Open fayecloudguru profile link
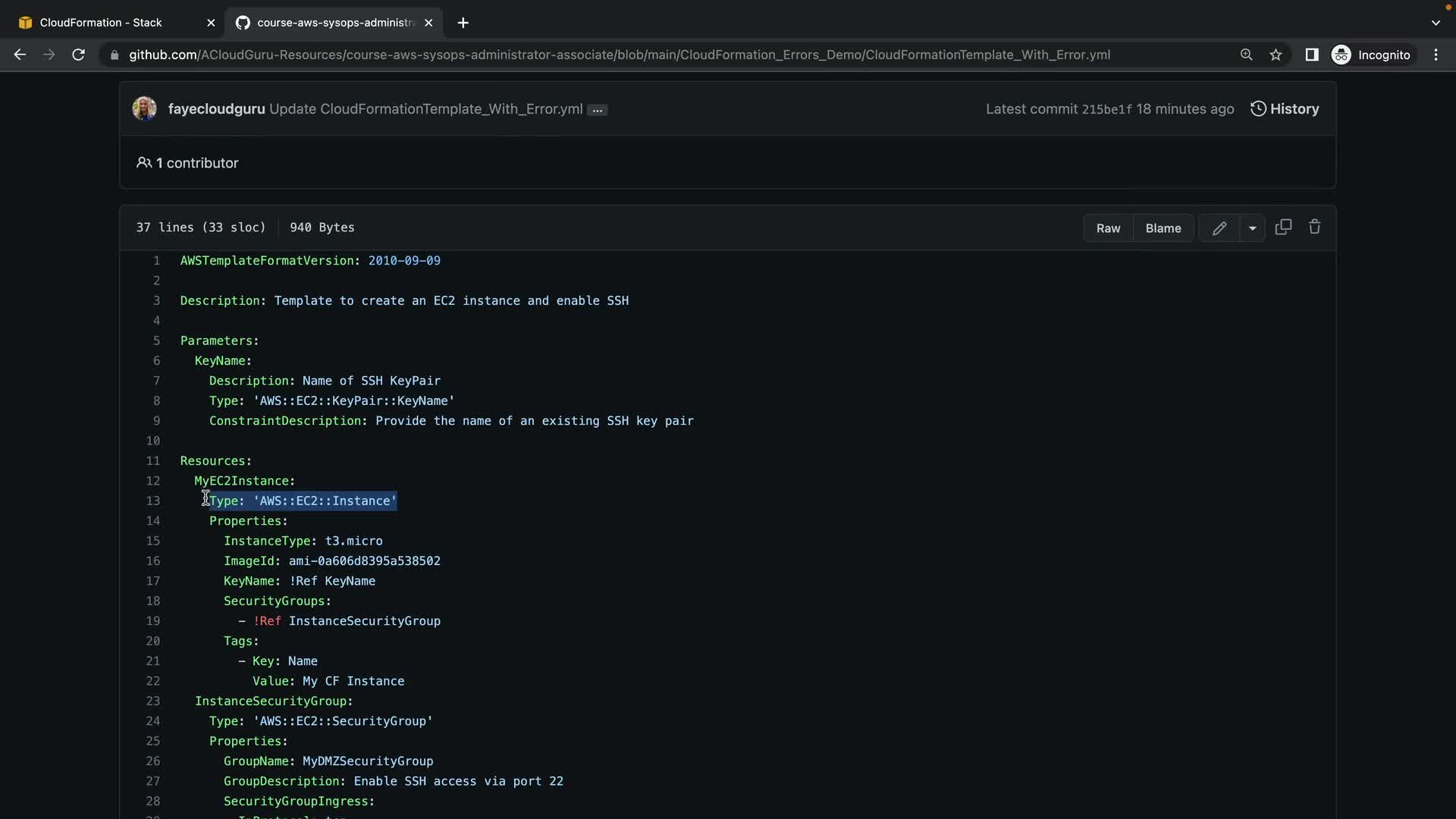This screenshot has height=819, width=1456. [x=216, y=108]
